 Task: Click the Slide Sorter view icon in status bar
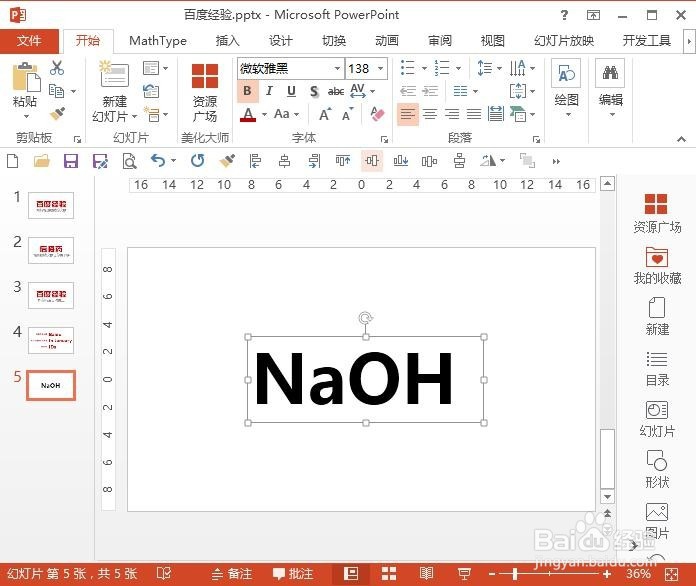(x=389, y=574)
